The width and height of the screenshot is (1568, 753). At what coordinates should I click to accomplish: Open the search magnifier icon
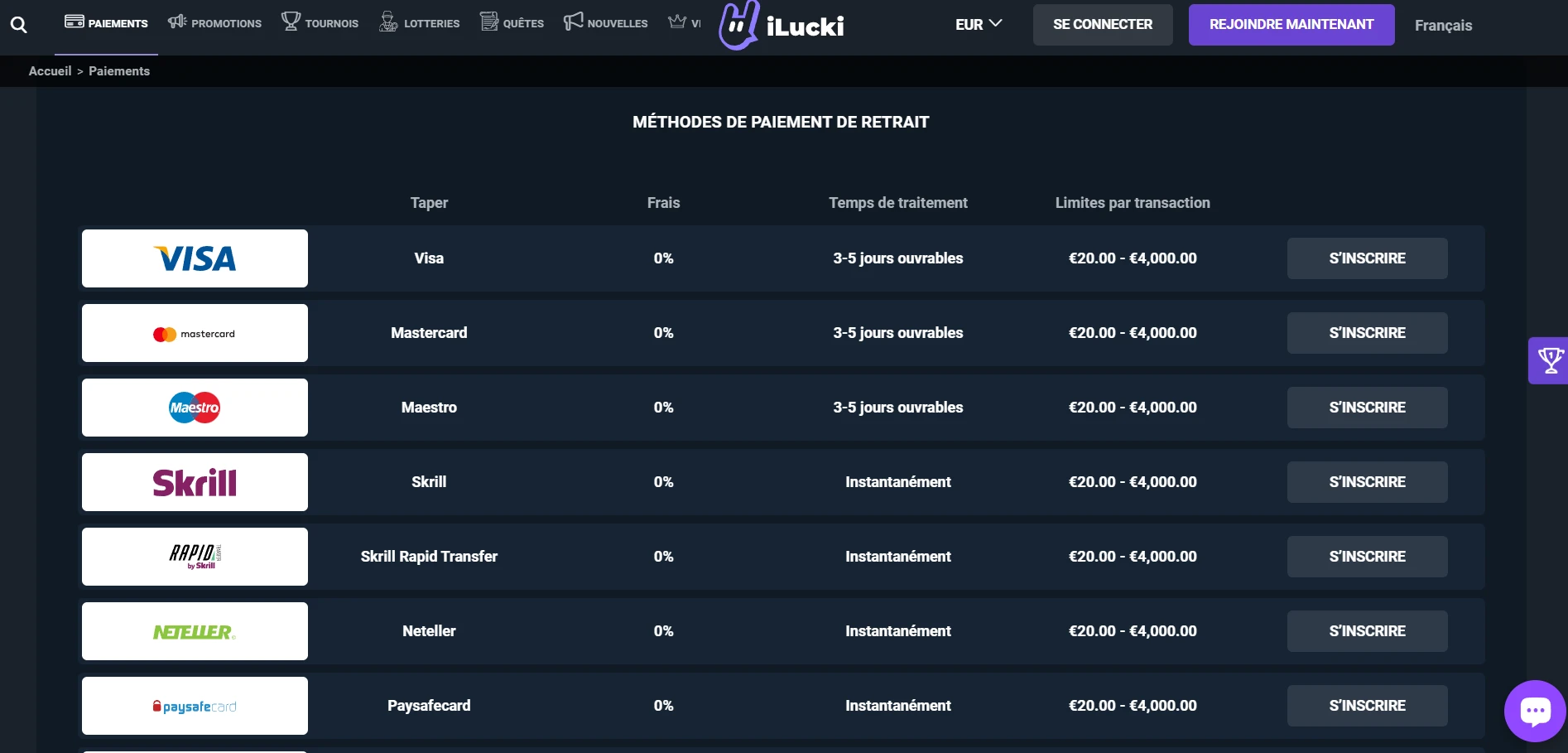[x=18, y=25]
